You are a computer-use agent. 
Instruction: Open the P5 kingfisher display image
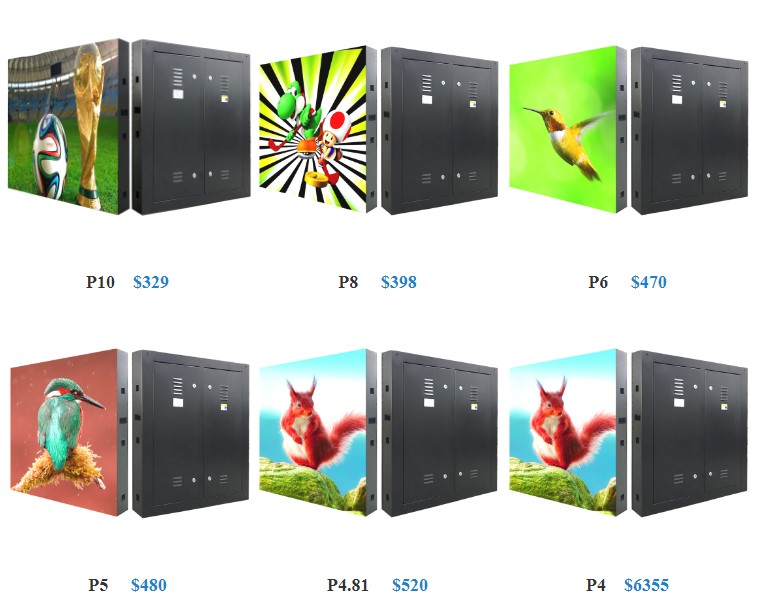pyautogui.click(x=69, y=433)
